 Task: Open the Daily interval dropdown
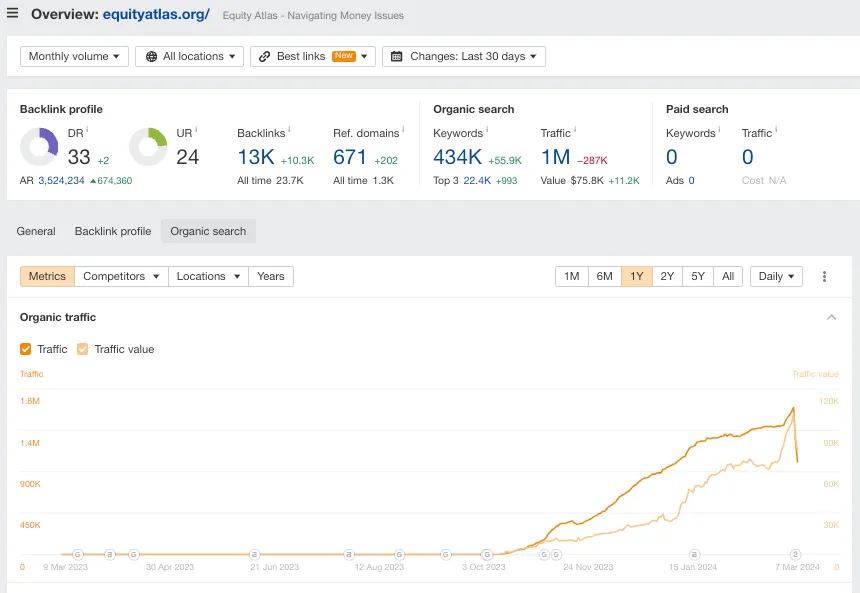776,277
